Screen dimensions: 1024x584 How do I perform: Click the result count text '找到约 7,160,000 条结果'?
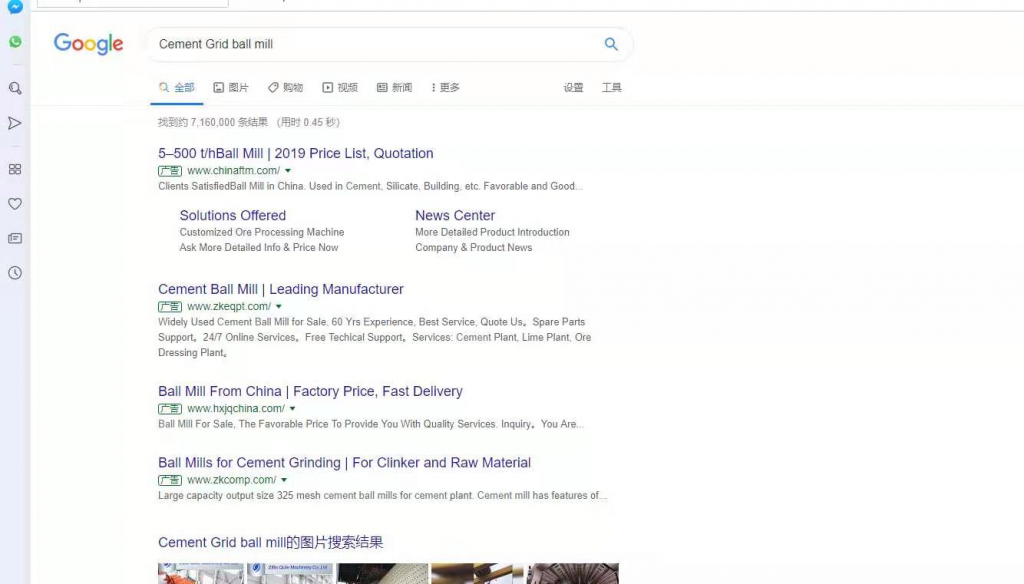[213, 122]
